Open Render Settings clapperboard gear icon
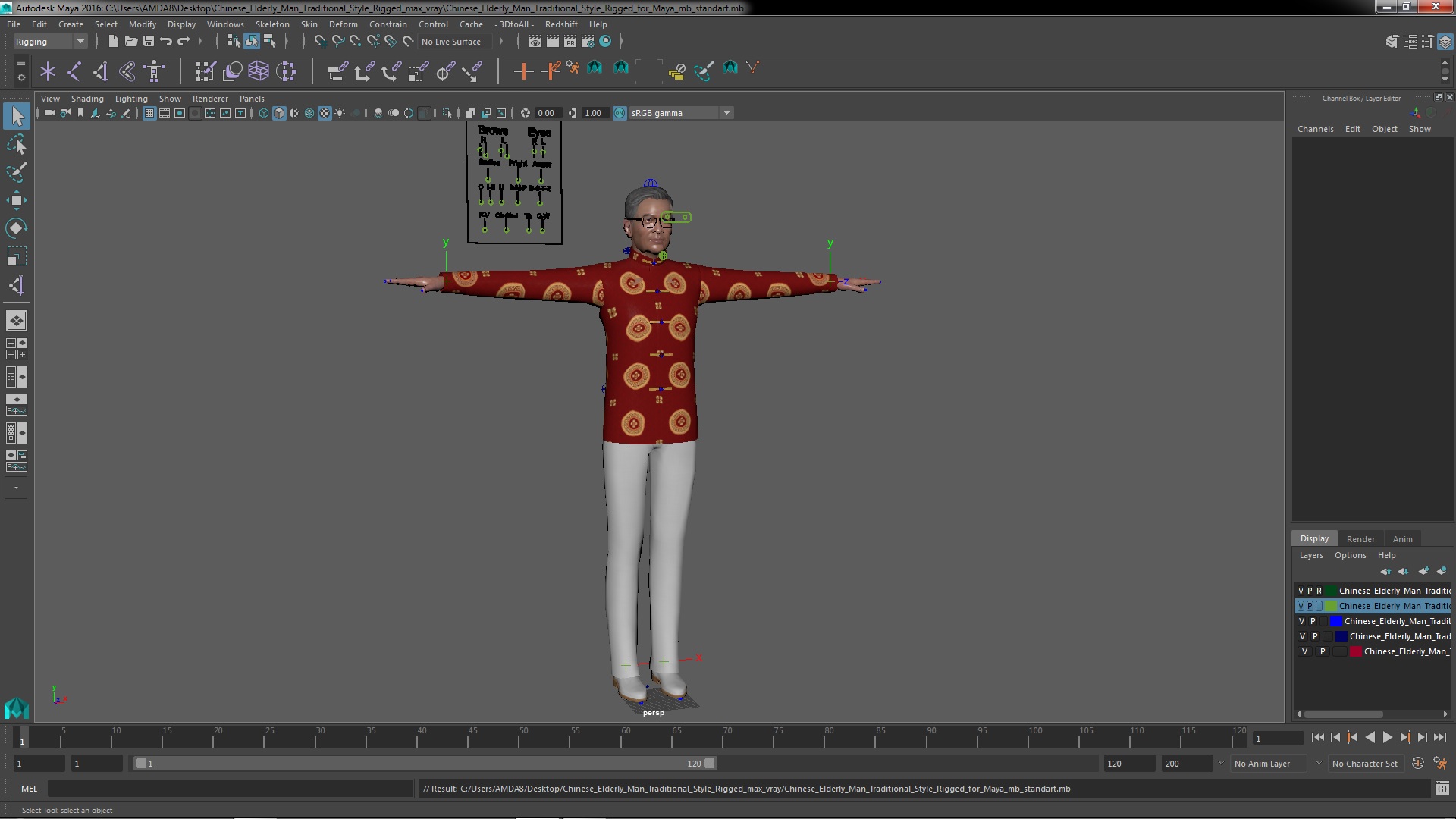This screenshot has height=819, width=1456. click(x=588, y=42)
